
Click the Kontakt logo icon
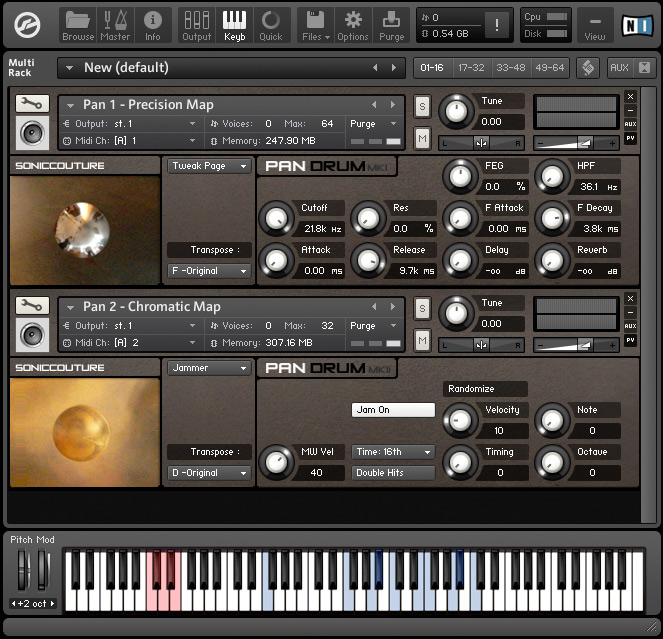click(27, 25)
